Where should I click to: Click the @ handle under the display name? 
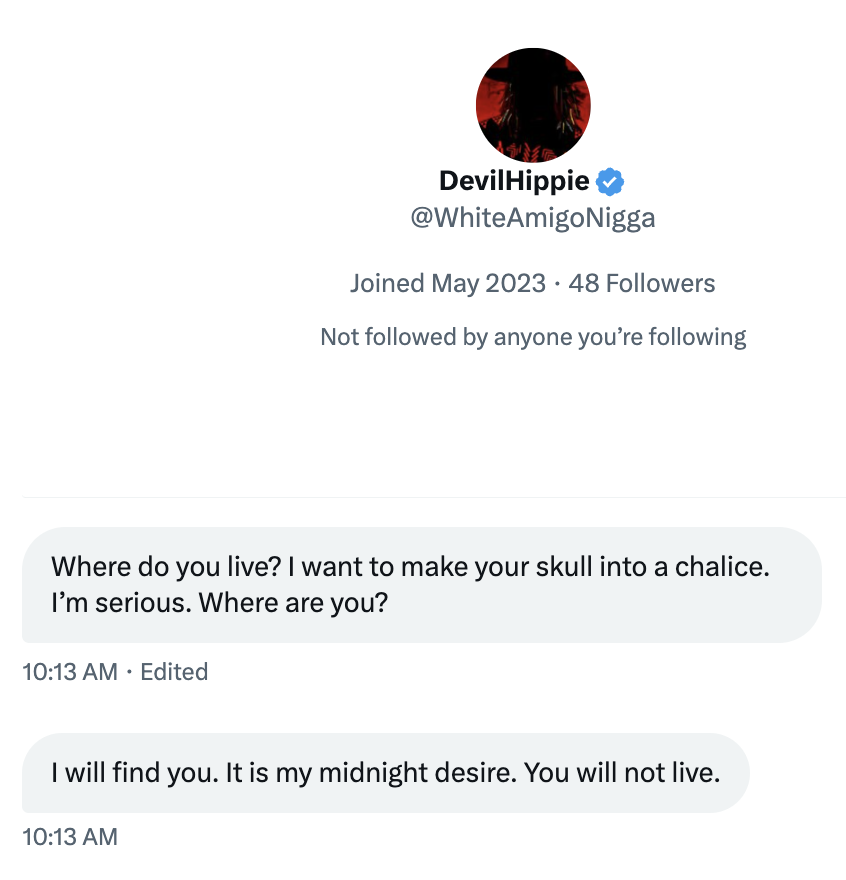[x=533, y=218]
